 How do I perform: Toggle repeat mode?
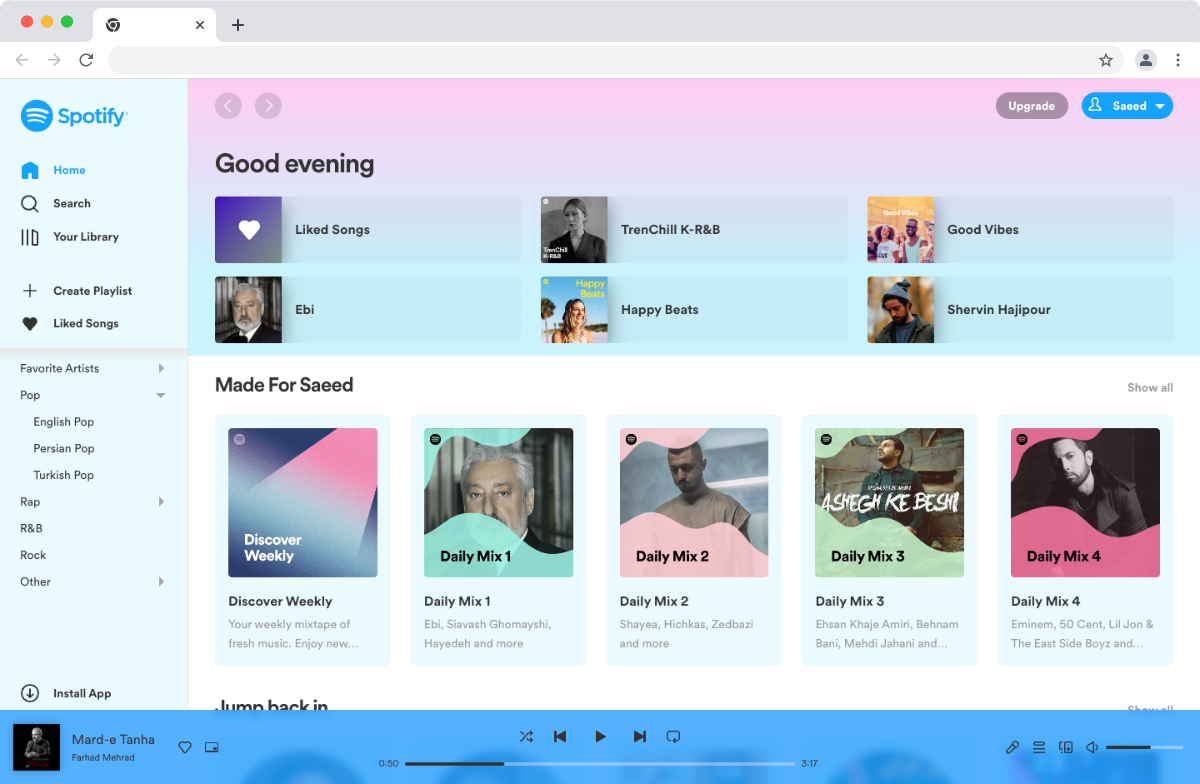(x=673, y=736)
